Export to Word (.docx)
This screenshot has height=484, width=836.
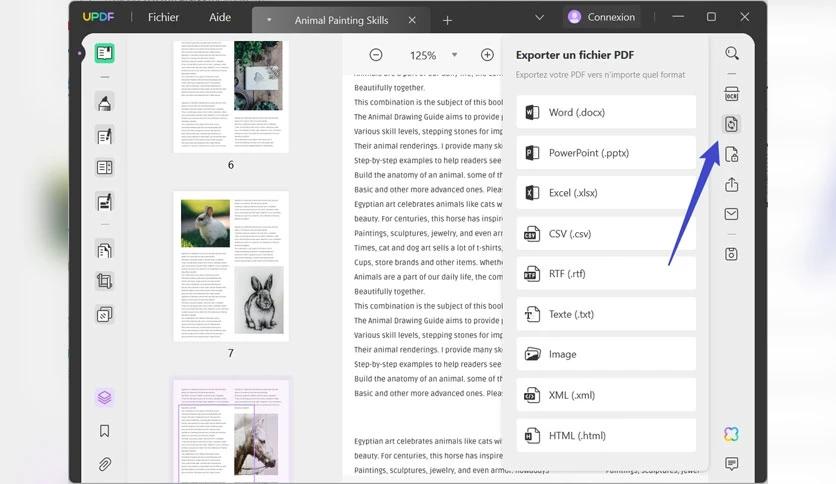pyautogui.click(x=606, y=112)
